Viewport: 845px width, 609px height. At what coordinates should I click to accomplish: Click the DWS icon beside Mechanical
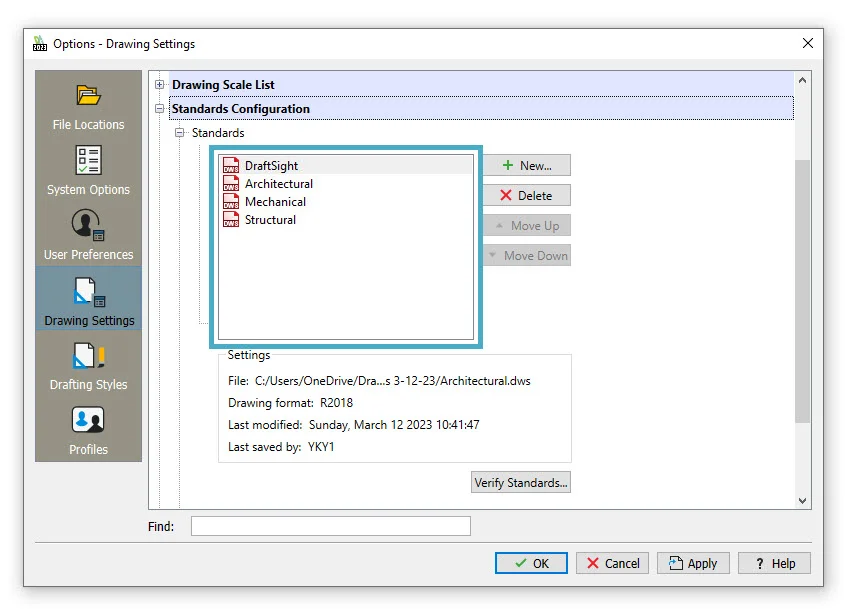(231, 202)
